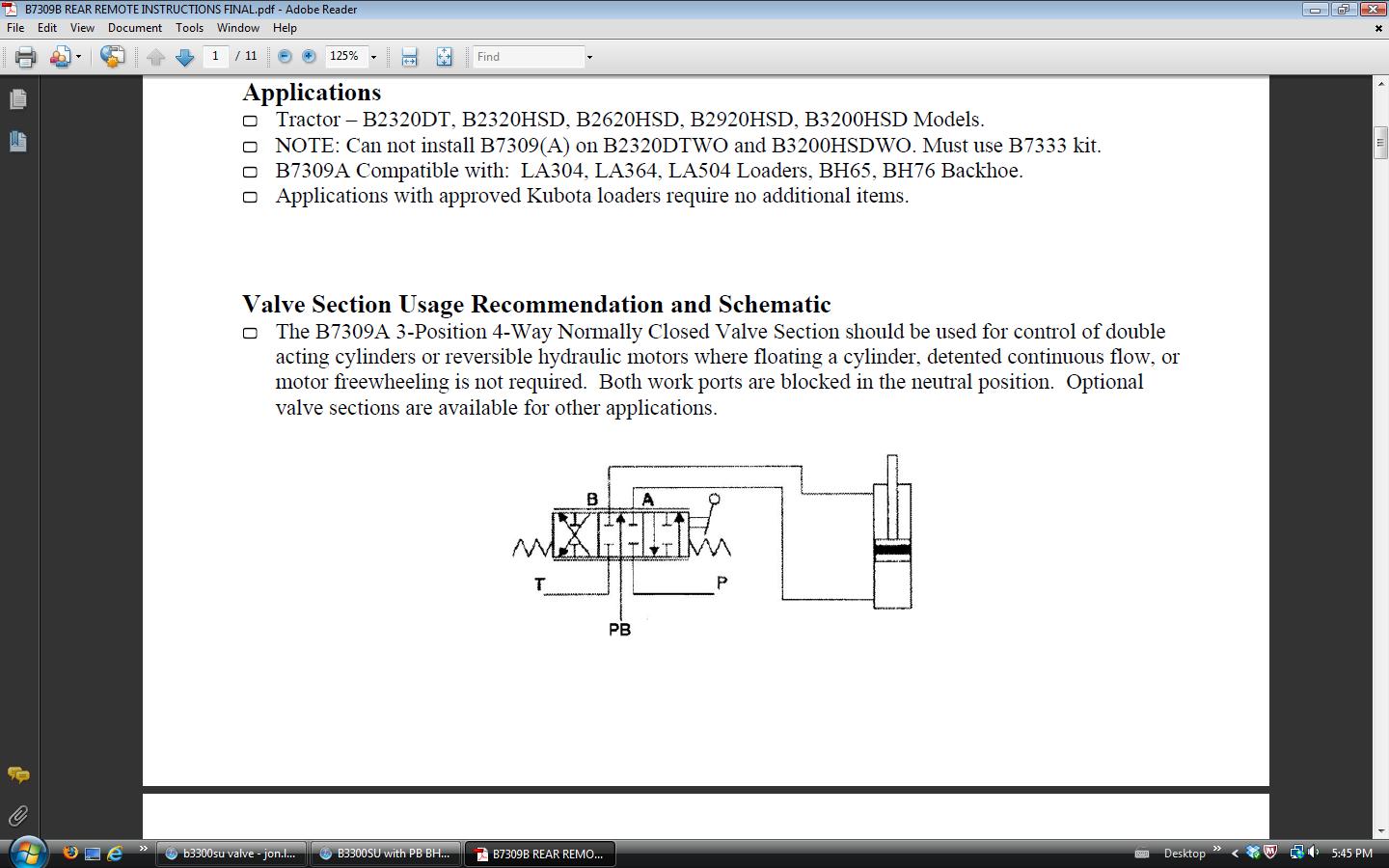Screen dimensions: 1389x868
Task: Open the Pages panel in left sidebar
Action: [x=18, y=99]
